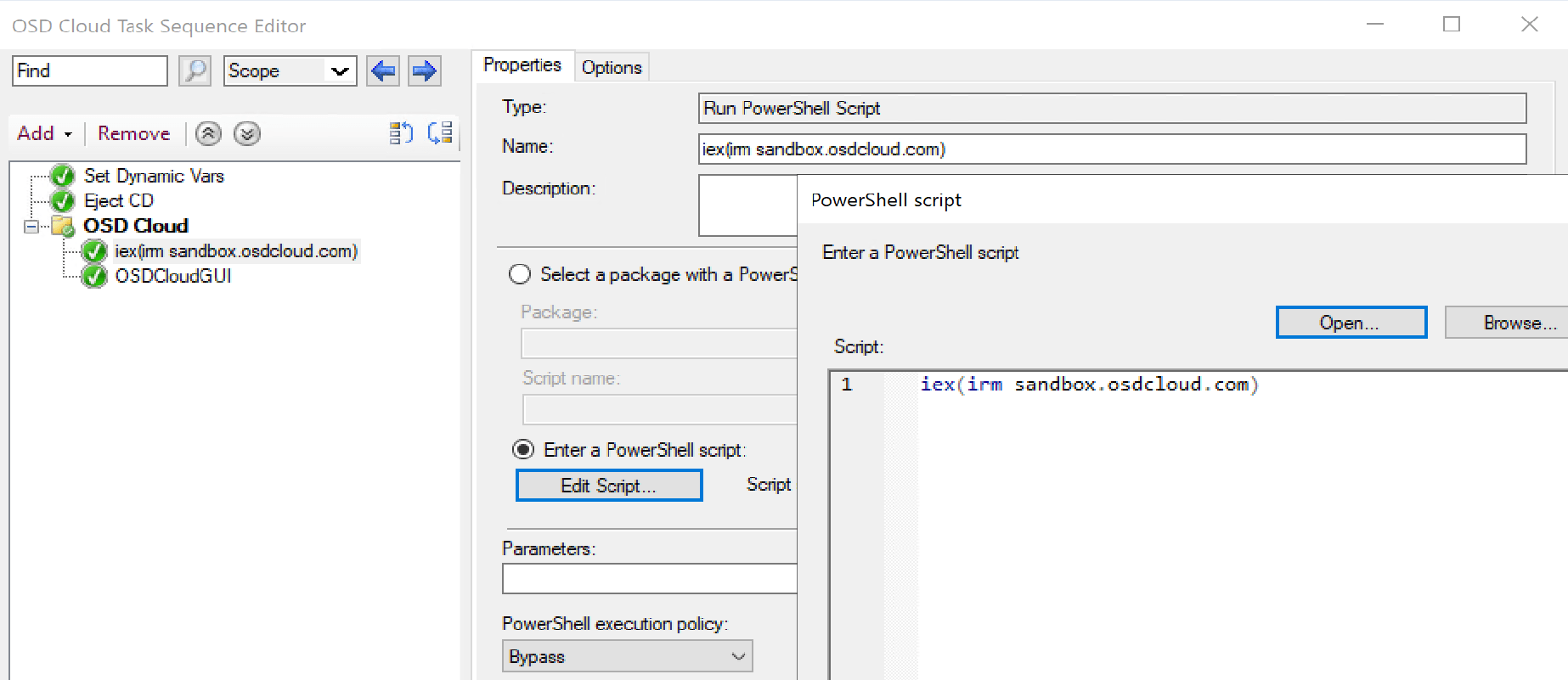This screenshot has width=1568, height=680.
Task: Click into the Parameters input field
Action: (650, 578)
